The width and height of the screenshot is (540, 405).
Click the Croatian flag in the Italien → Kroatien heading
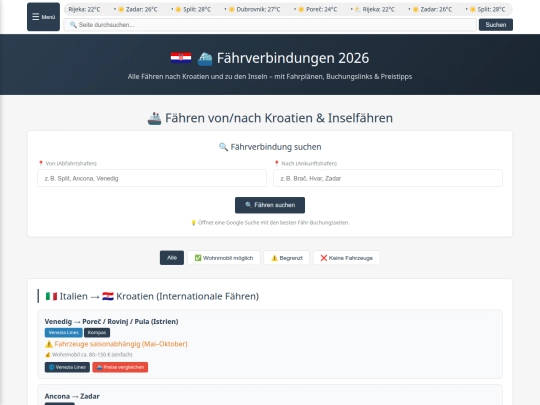tap(108, 296)
